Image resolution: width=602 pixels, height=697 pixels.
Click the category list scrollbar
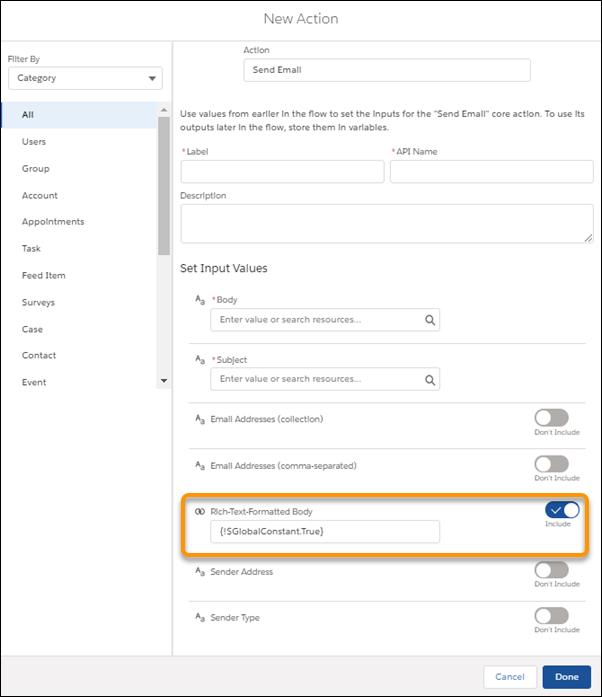click(x=164, y=200)
